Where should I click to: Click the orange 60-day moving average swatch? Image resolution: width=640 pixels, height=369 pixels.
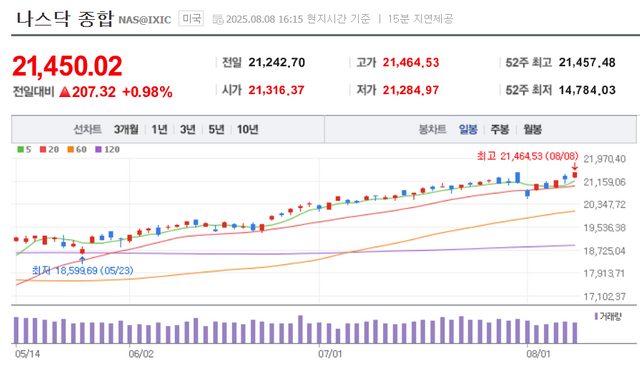[71, 149]
